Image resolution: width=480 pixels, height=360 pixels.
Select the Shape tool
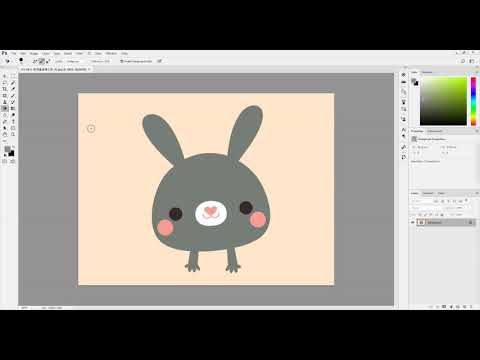[13, 128]
